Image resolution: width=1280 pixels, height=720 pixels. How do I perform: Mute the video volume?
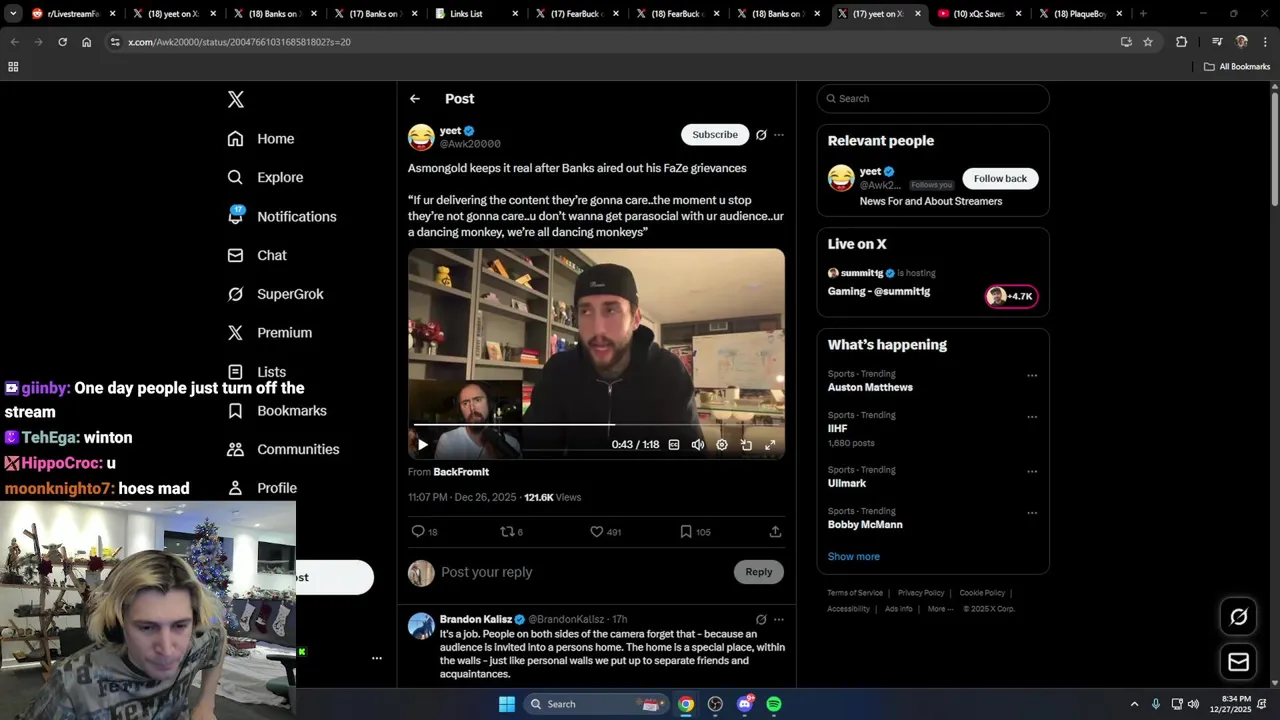pyautogui.click(x=698, y=445)
